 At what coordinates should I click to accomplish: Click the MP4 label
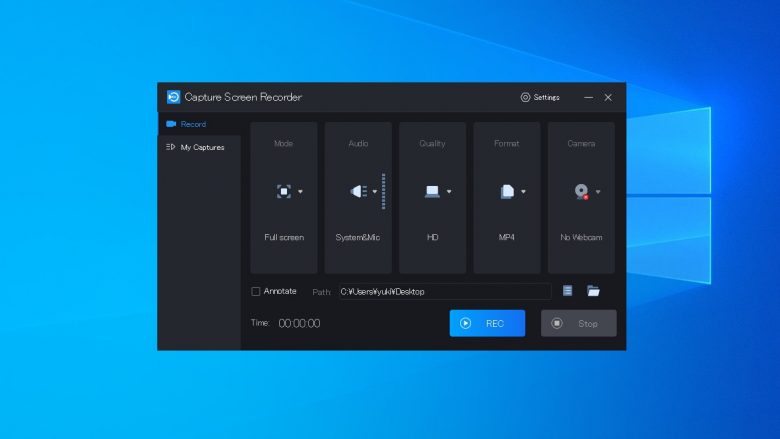pos(506,237)
